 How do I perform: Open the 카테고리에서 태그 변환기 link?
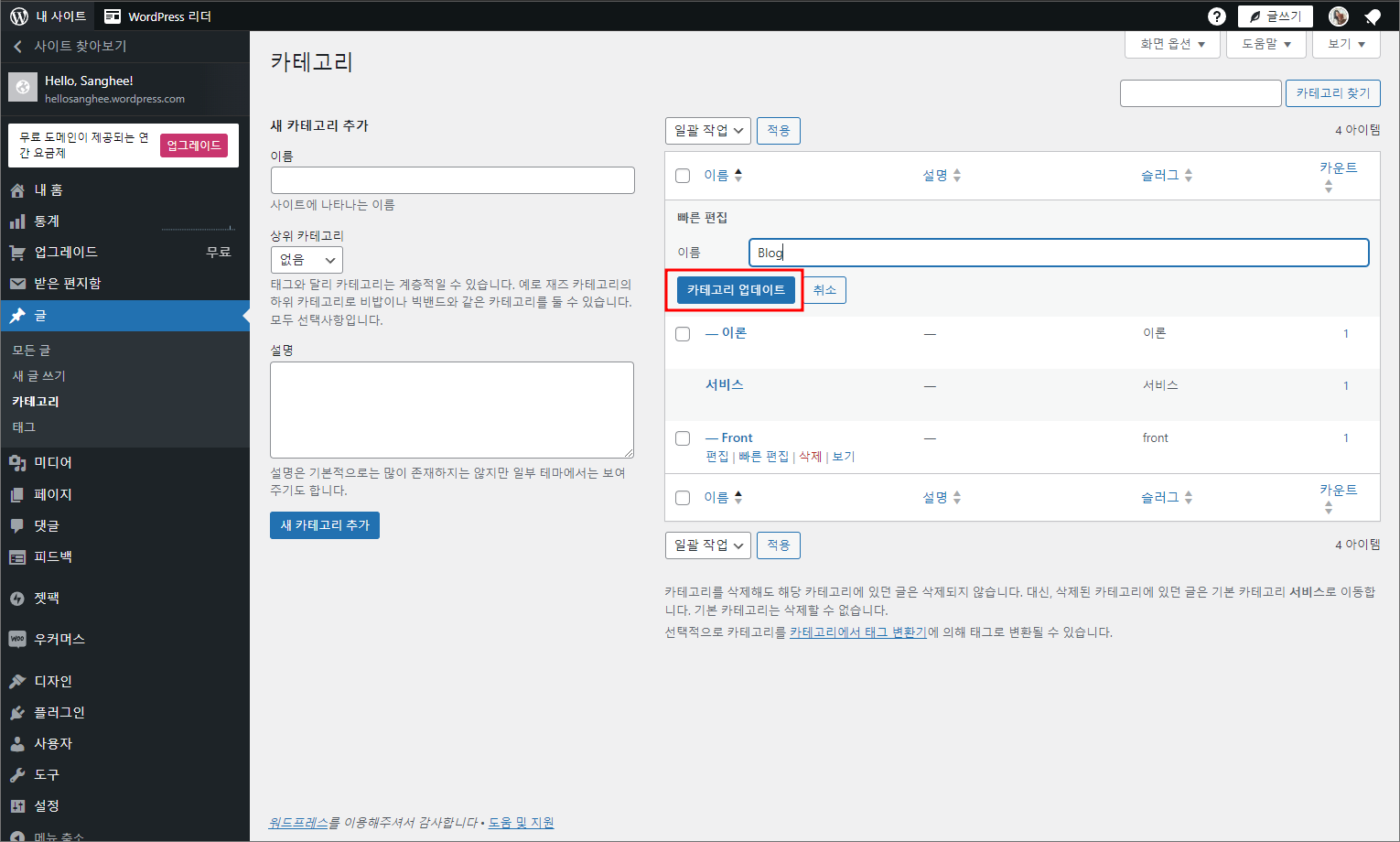pos(858,632)
